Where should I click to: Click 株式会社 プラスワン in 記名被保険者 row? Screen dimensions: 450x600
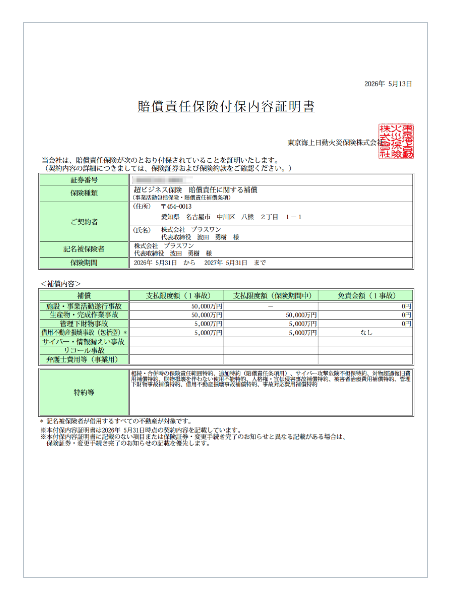[164, 246]
